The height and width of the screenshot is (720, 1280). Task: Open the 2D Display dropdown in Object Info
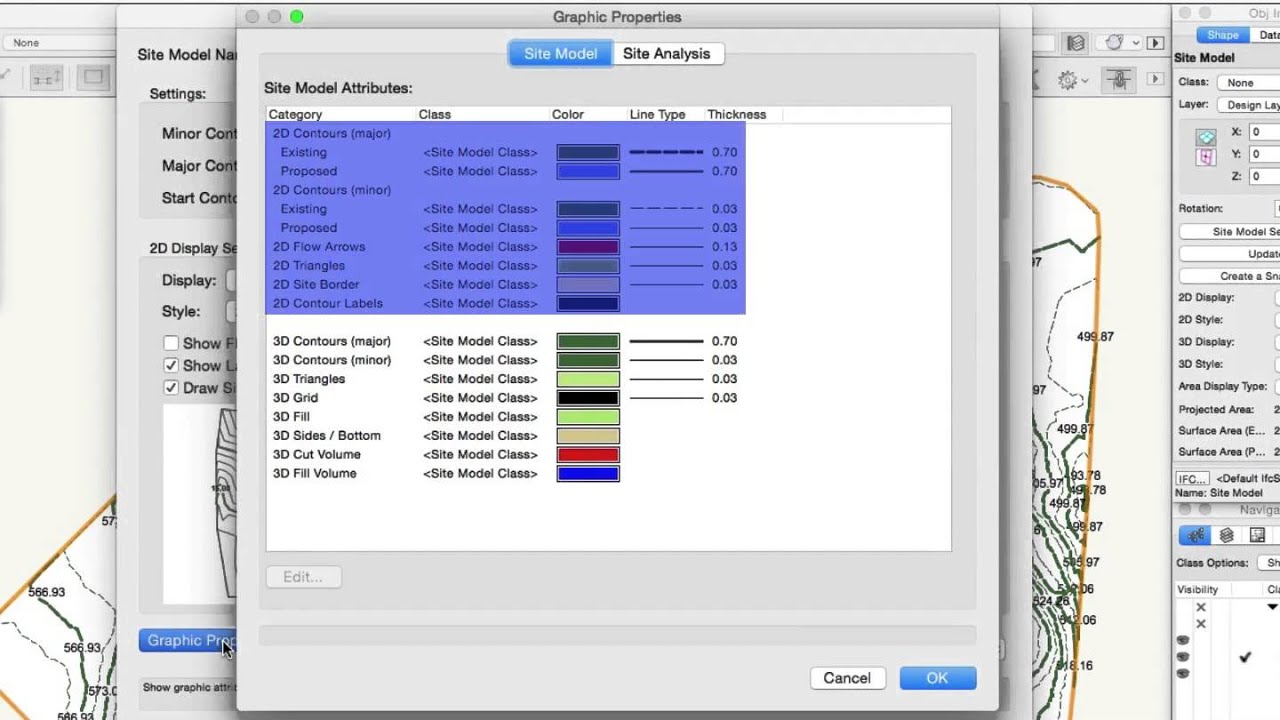coord(1277,297)
